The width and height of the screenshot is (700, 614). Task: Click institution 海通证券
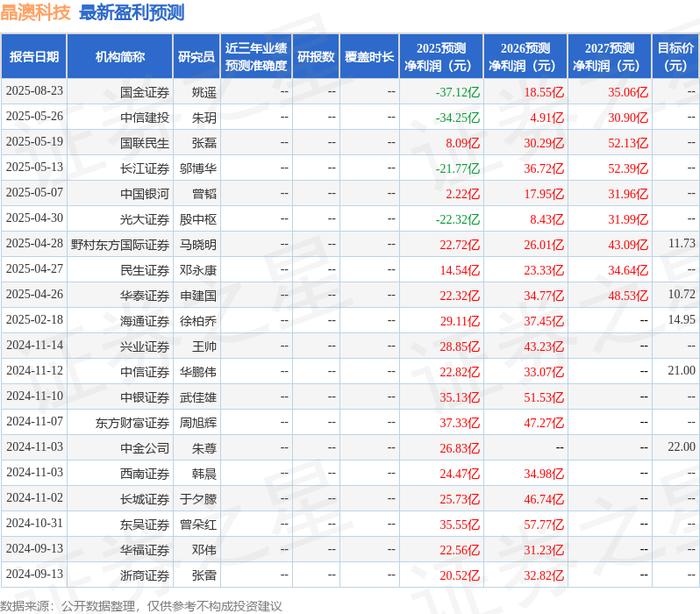145,322
